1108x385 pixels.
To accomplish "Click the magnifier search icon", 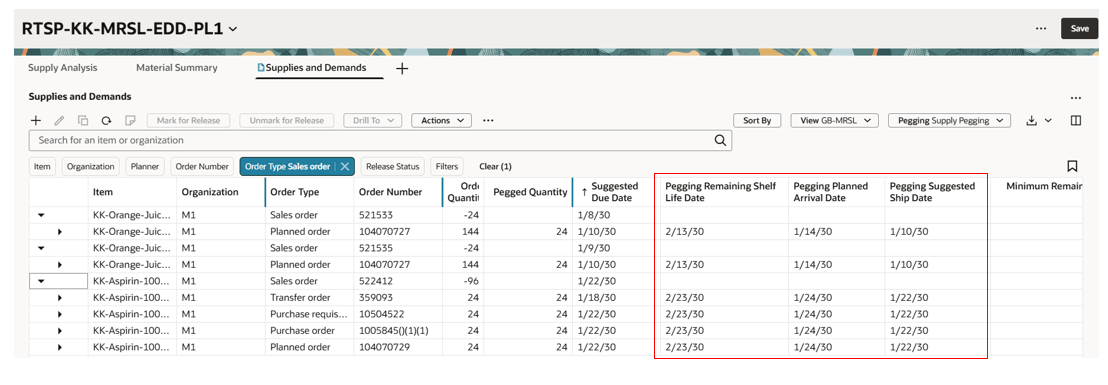I will 720,140.
